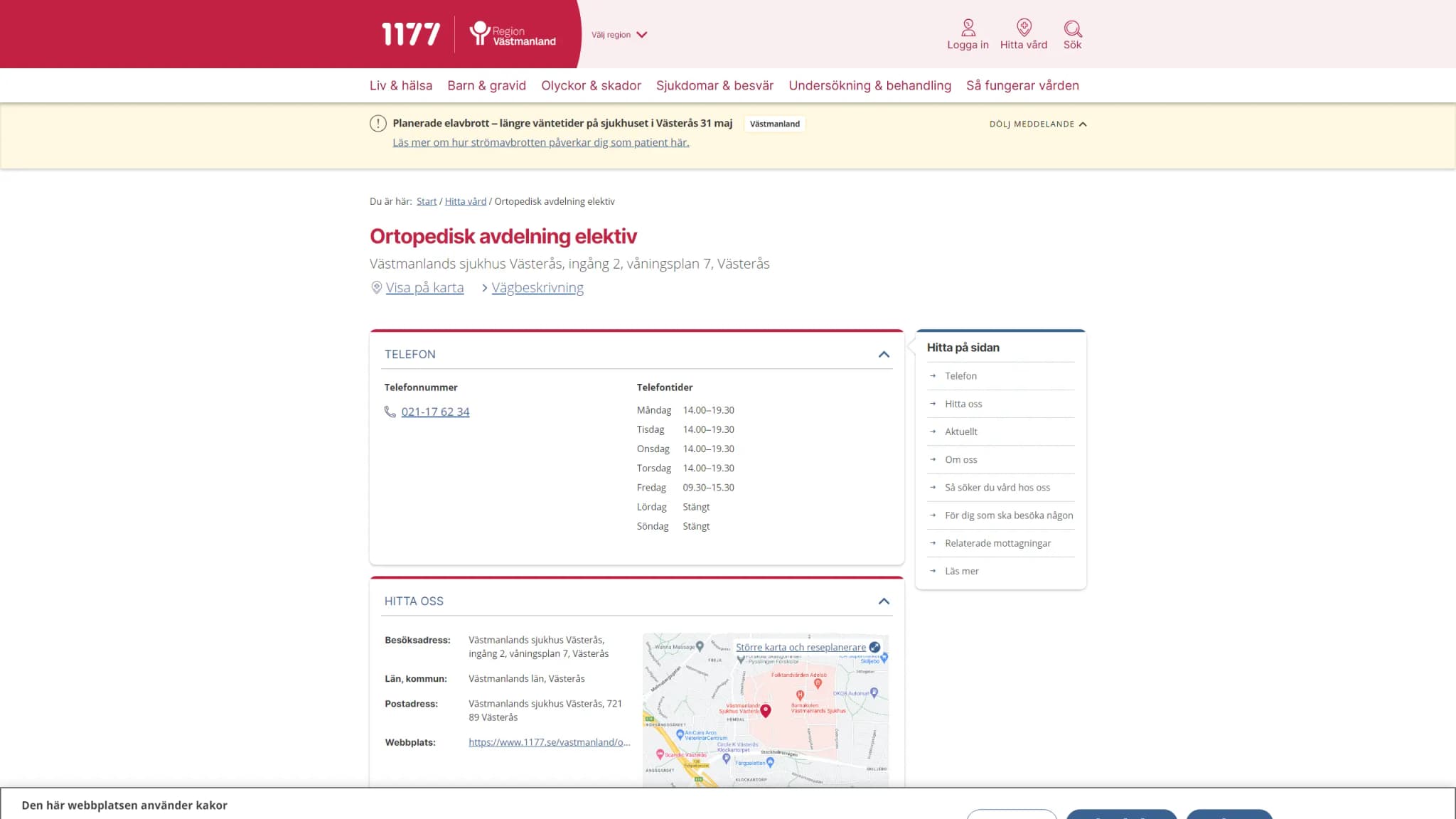Click the Visa på karta link
The width and height of the screenshot is (1456, 819).
pos(424,287)
